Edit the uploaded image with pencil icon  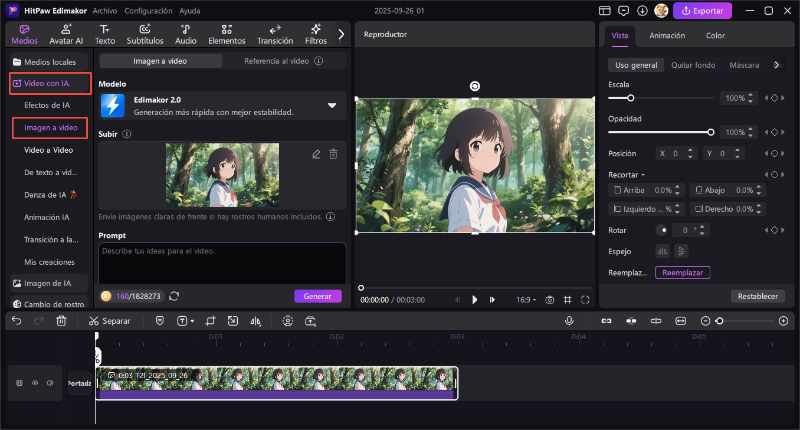[316, 154]
